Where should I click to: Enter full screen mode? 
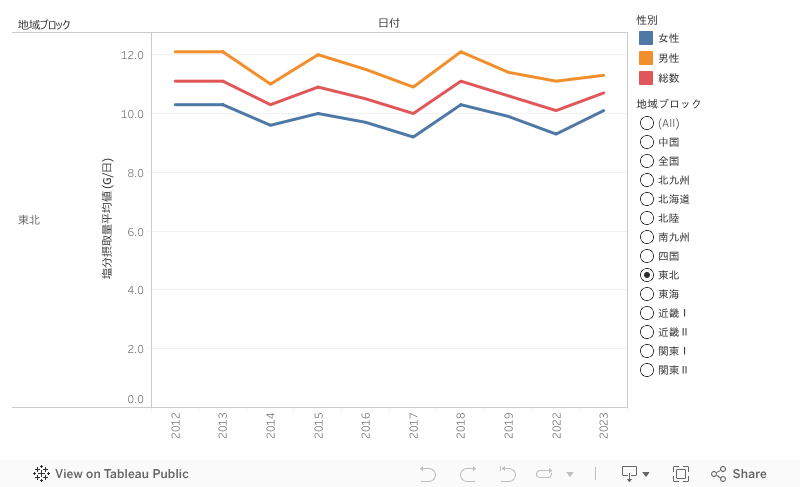coord(681,474)
